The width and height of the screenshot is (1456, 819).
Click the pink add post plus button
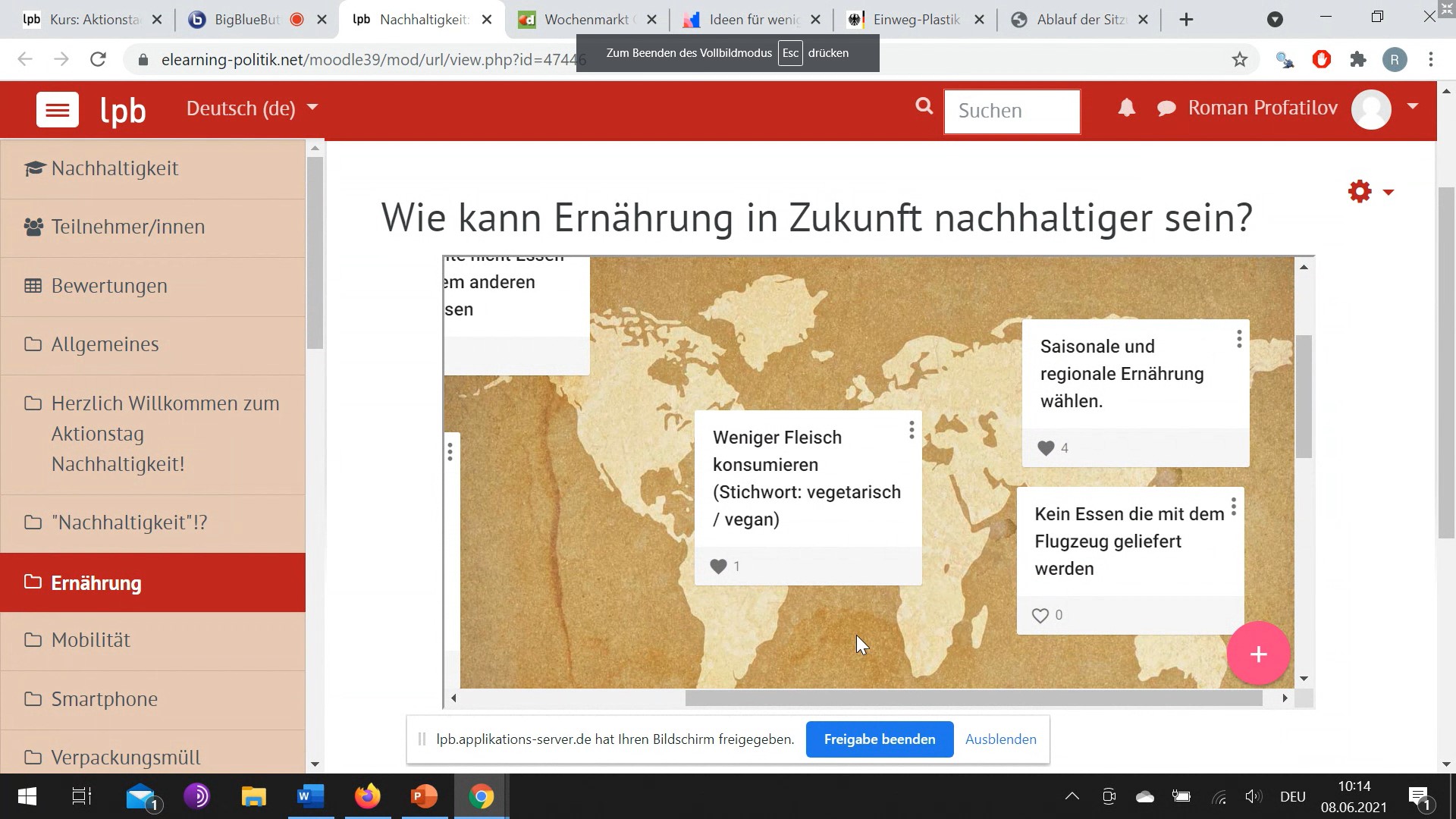[1258, 654]
